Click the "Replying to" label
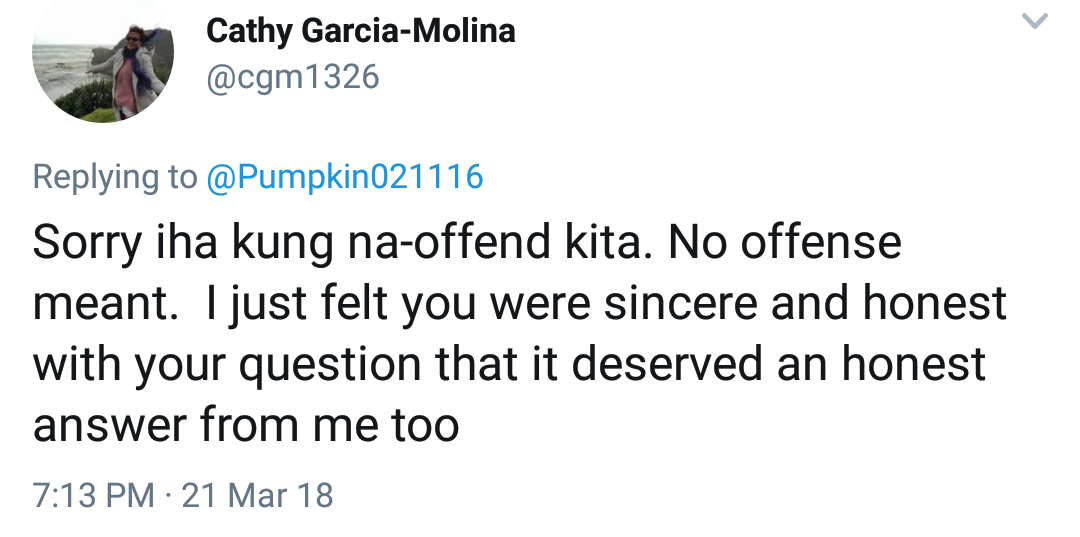 coord(115,177)
